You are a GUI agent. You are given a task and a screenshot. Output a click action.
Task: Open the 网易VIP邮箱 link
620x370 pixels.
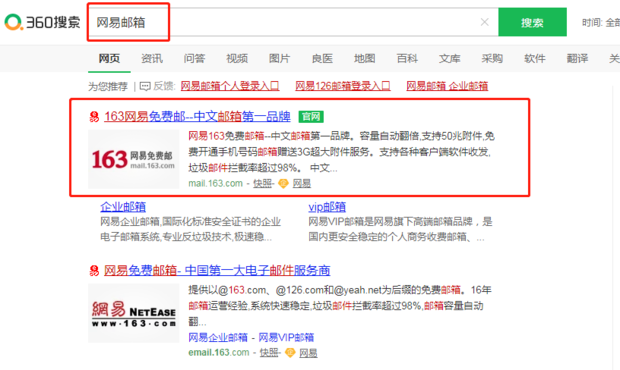tap(286, 337)
